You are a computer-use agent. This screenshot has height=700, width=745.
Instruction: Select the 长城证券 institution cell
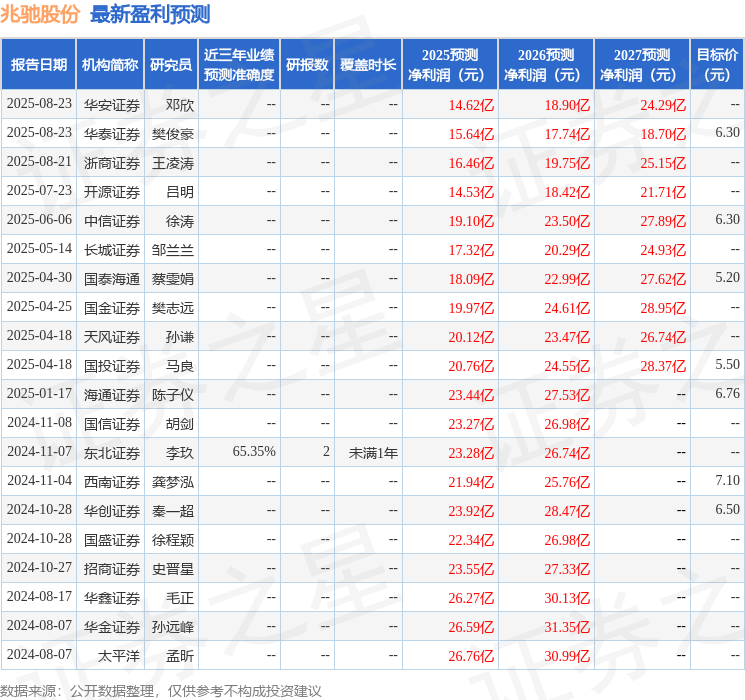[112, 250]
